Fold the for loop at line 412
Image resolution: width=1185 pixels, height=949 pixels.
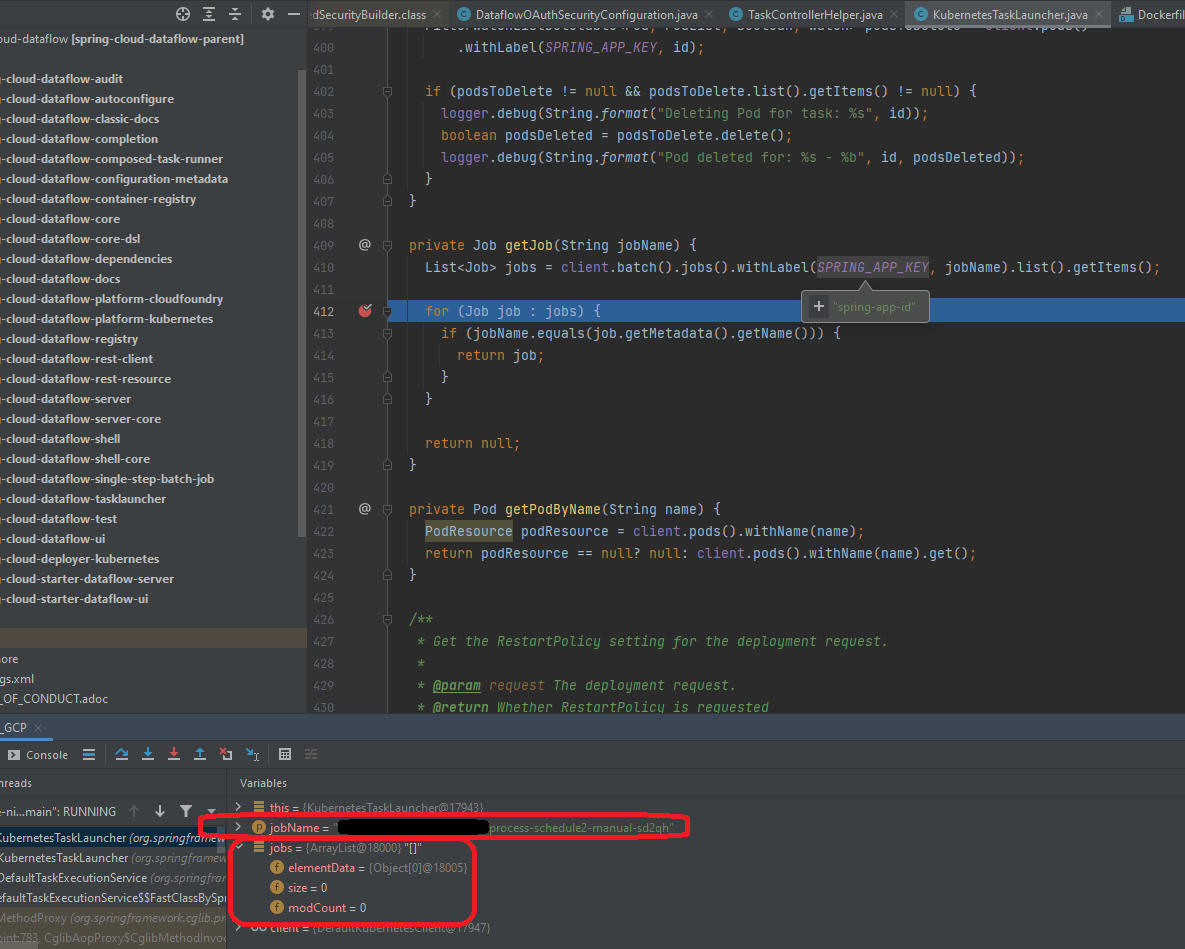point(387,311)
